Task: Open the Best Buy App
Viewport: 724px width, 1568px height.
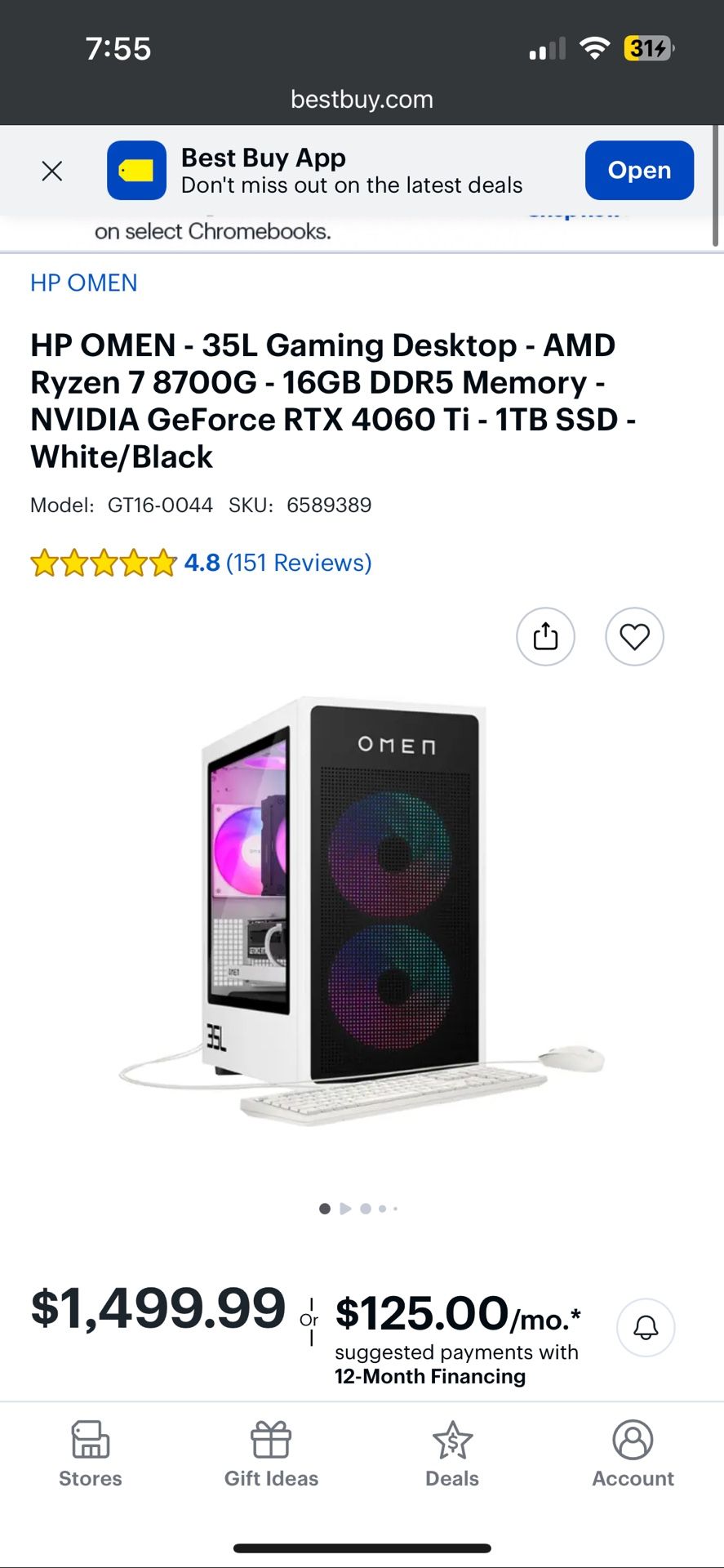Action: click(639, 171)
